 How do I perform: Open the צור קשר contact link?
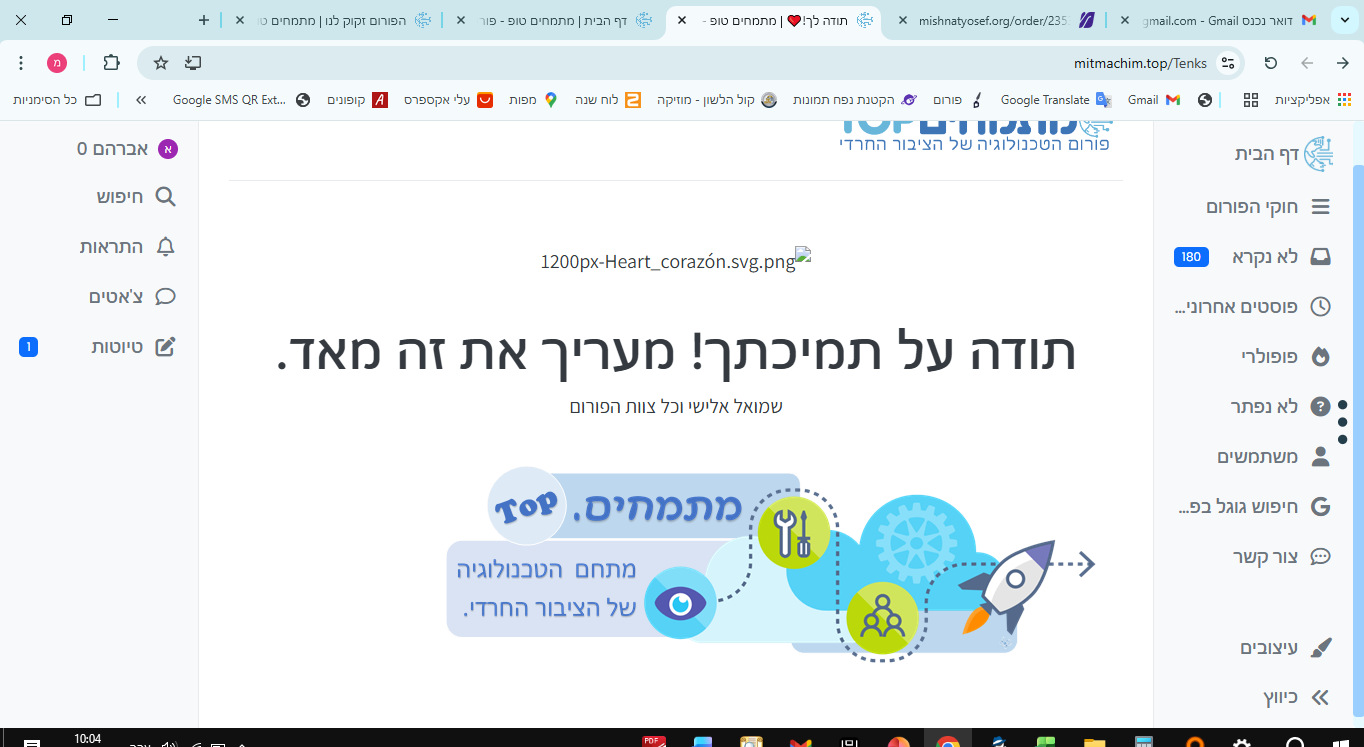(1322, 556)
